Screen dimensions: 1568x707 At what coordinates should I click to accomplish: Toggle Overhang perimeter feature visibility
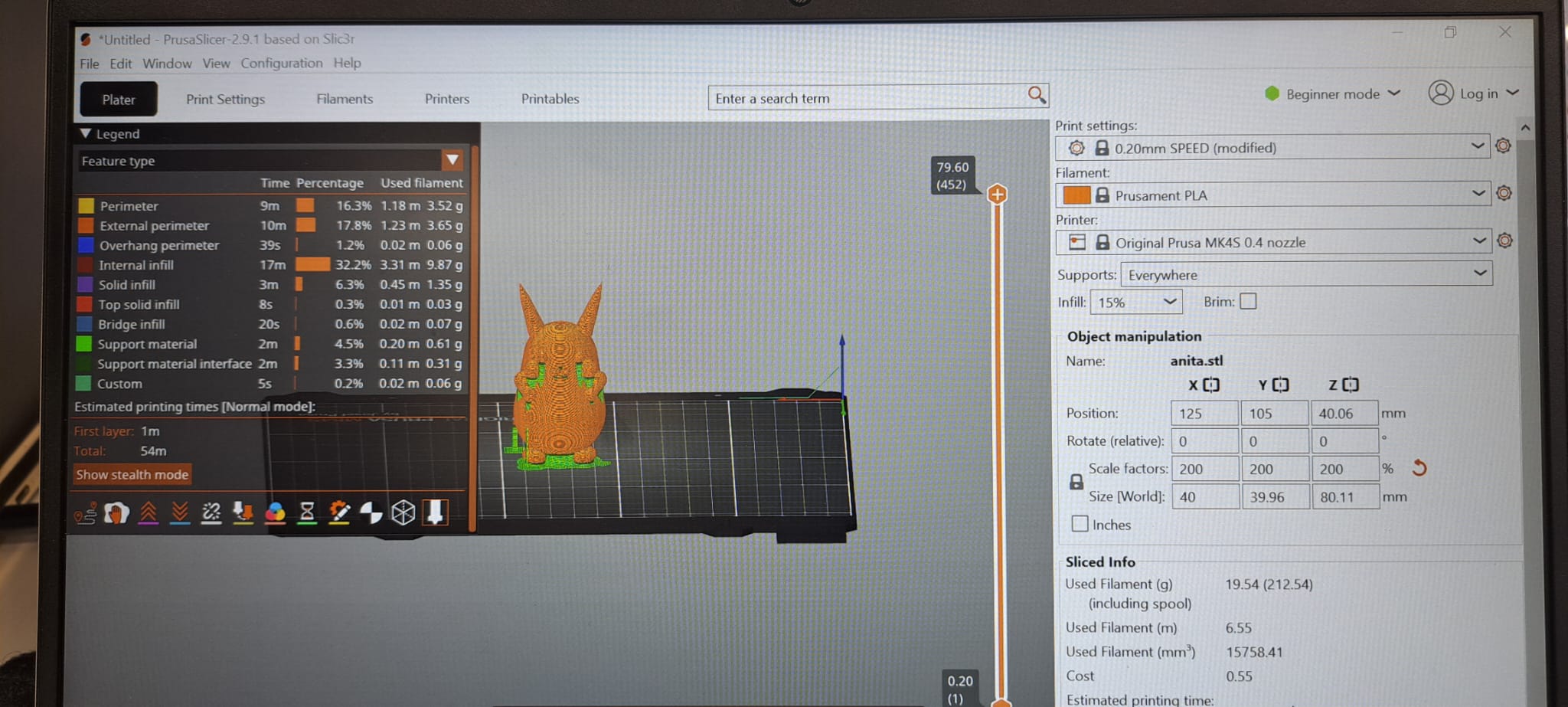[86, 245]
